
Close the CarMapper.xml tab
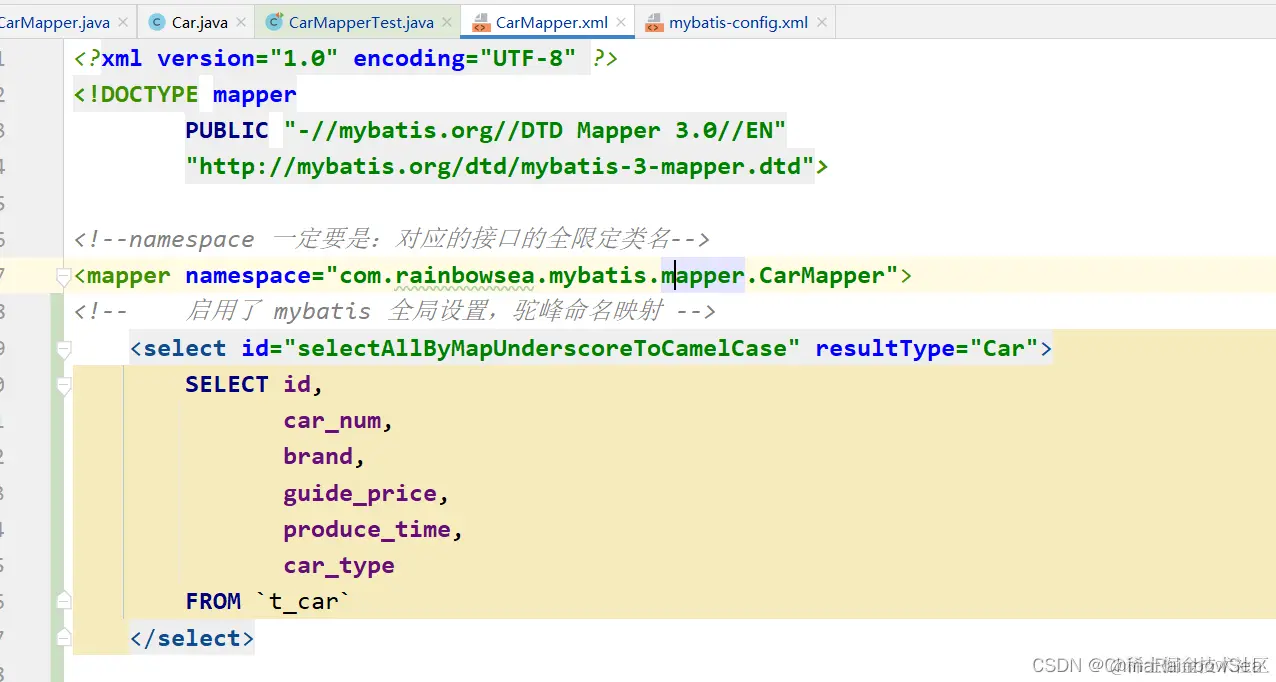click(x=621, y=22)
